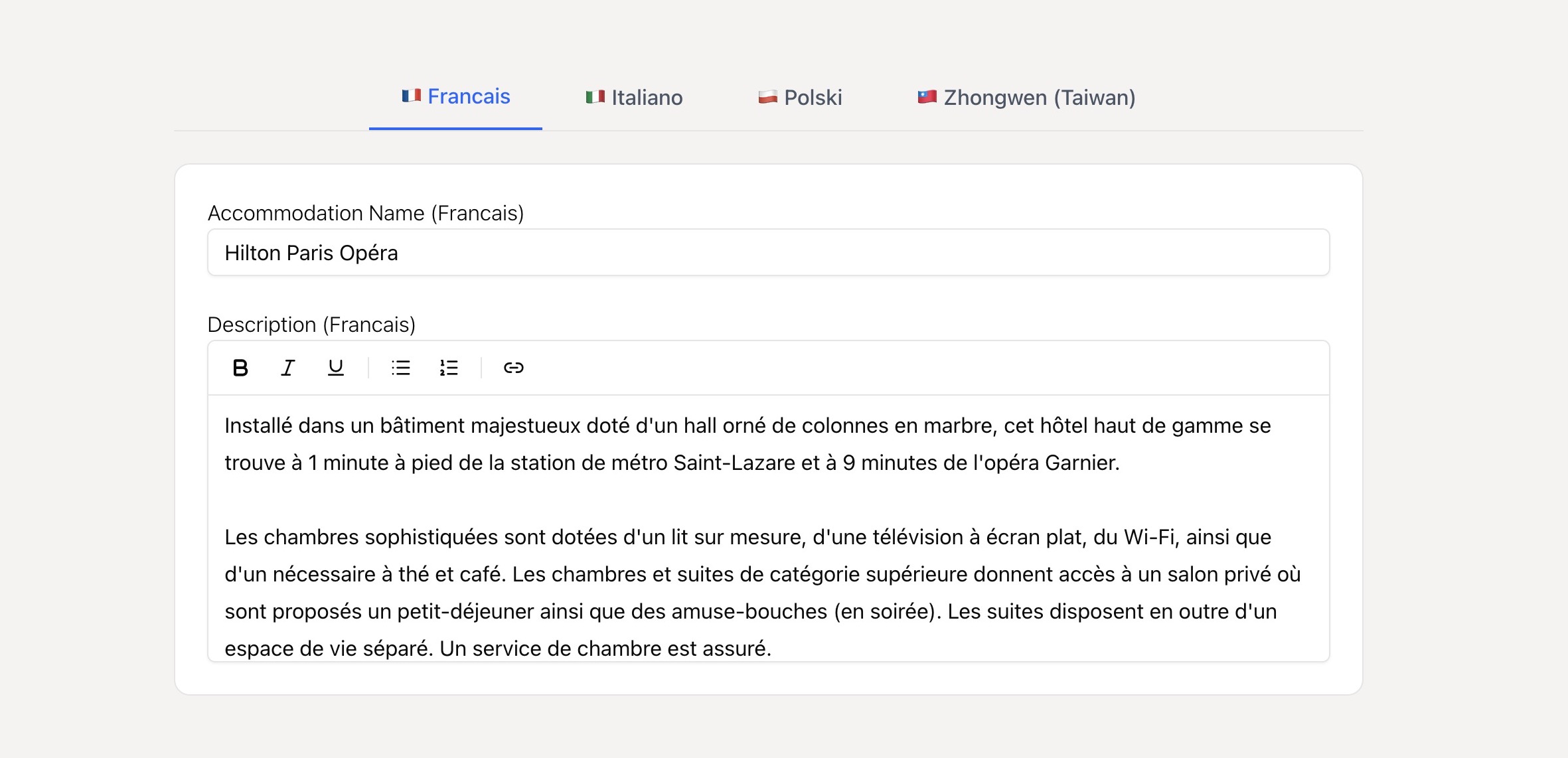Select the Polski tab
Viewport: 1568px width, 758px height.
point(813,98)
